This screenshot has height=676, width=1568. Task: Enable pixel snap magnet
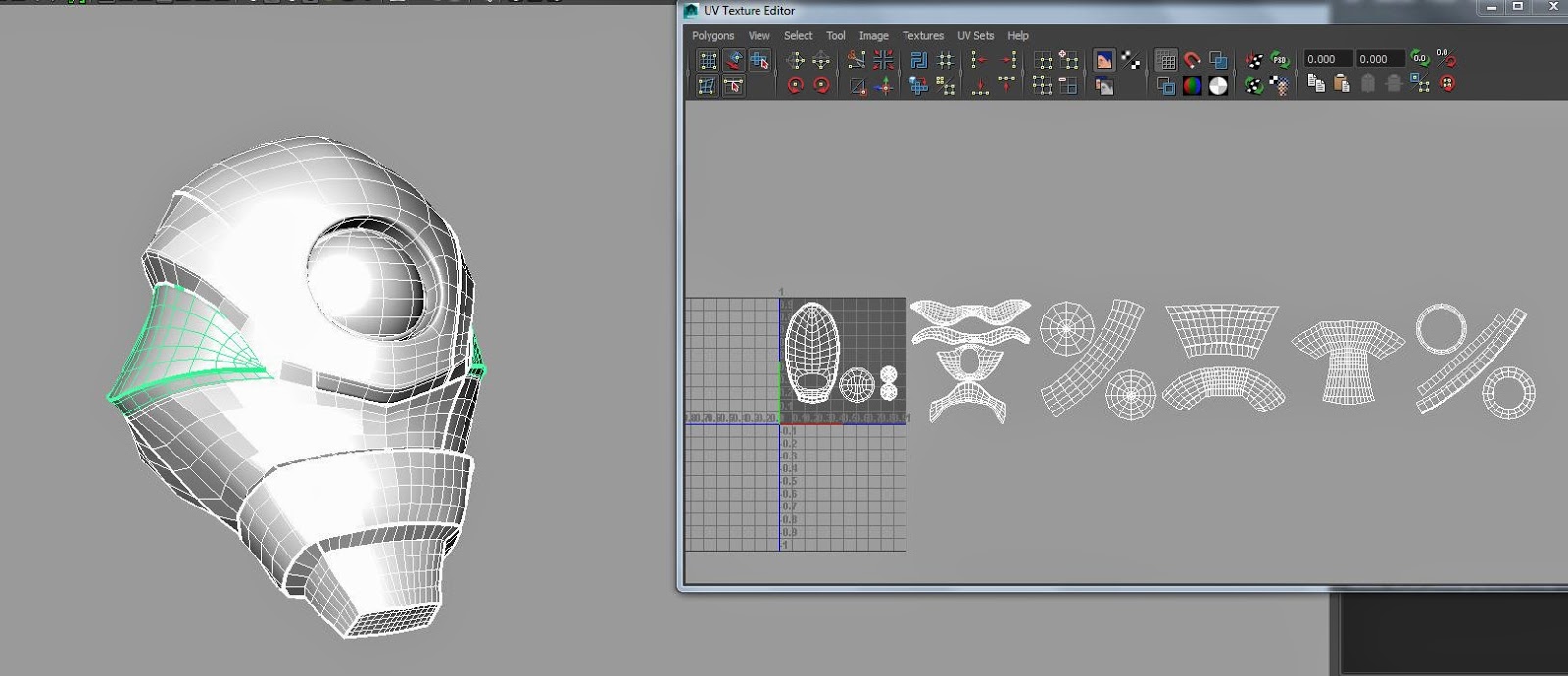click(1192, 60)
